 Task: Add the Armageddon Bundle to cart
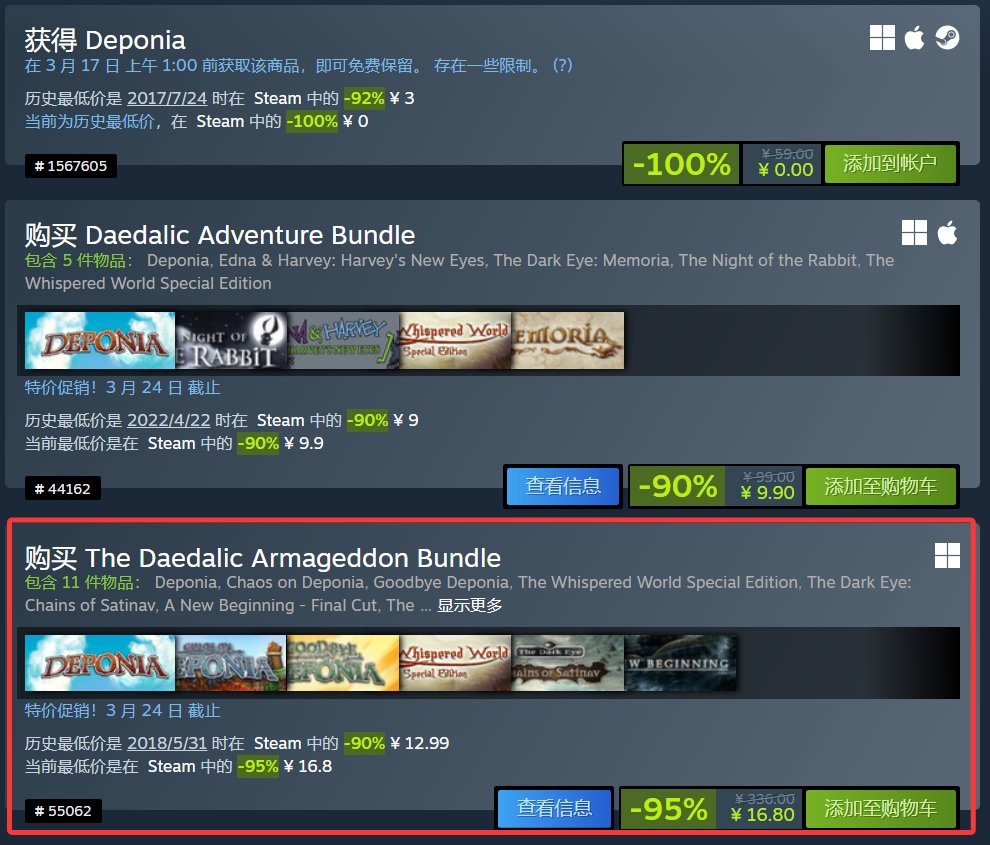tap(880, 808)
